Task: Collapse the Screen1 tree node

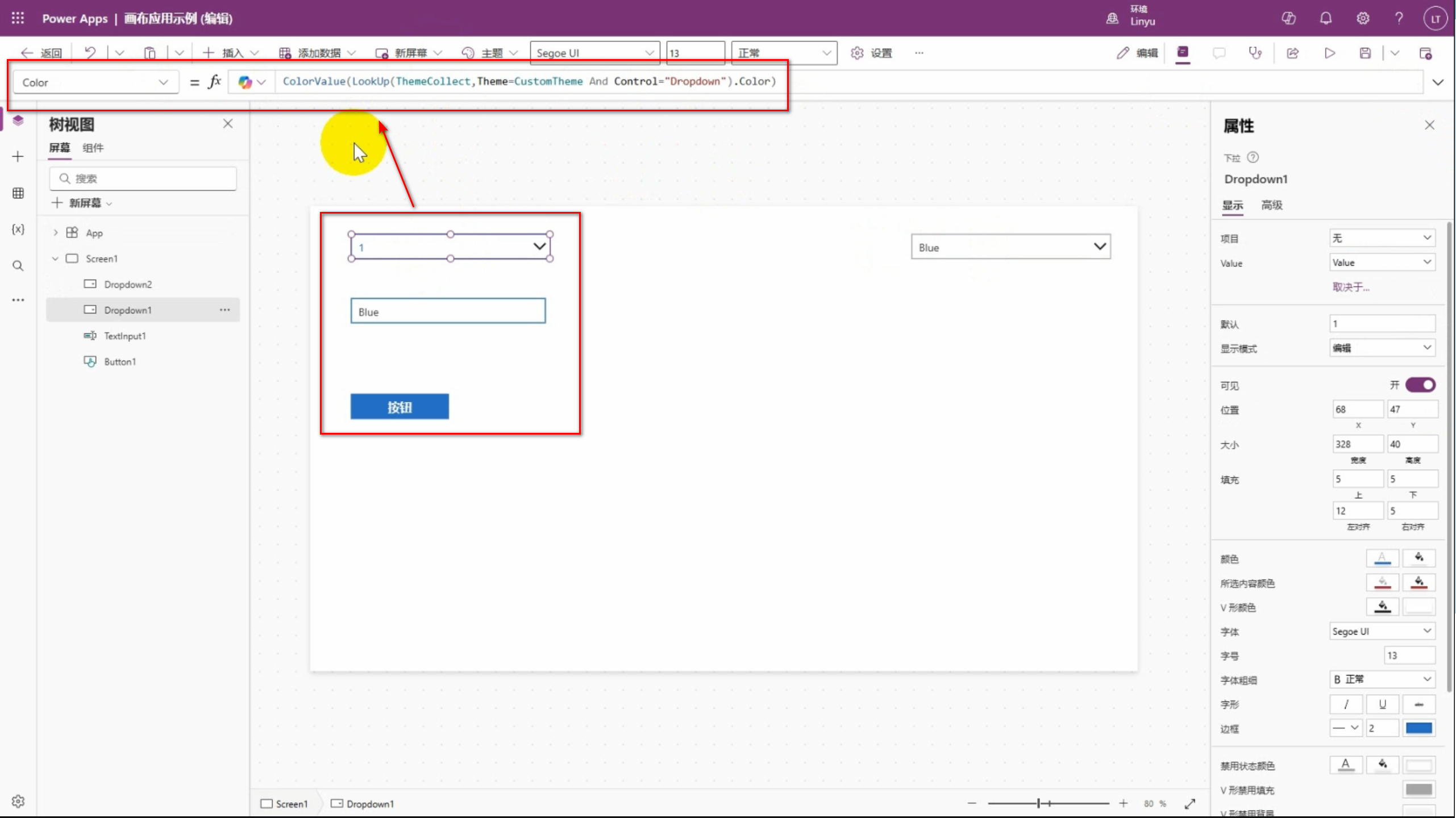Action: coord(55,258)
